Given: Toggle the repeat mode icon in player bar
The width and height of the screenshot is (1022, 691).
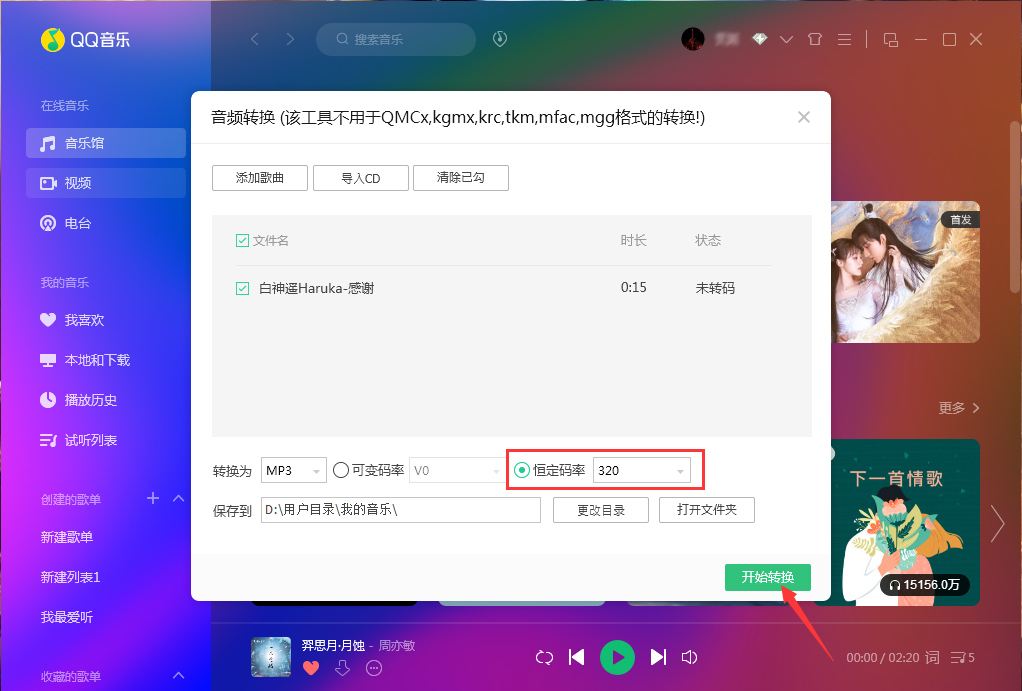Looking at the screenshot, I should point(544,657).
